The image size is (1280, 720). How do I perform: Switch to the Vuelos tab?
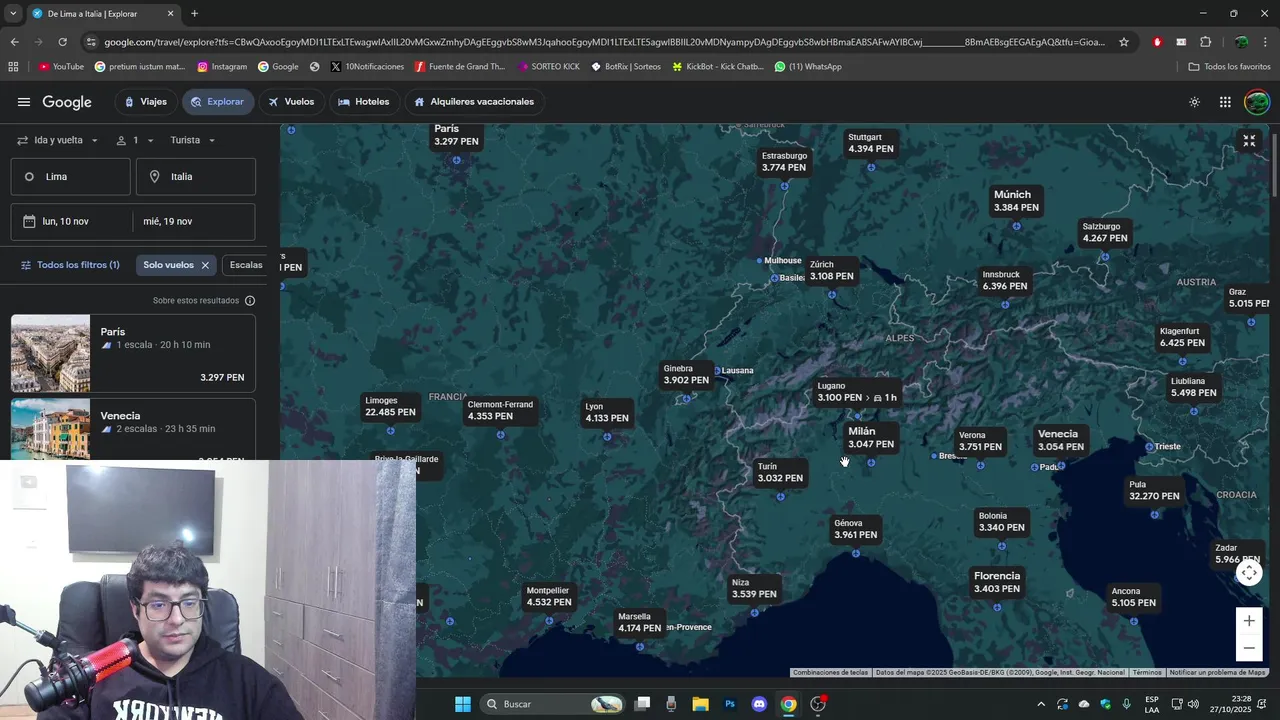pyautogui.click(x=291, y=102)
